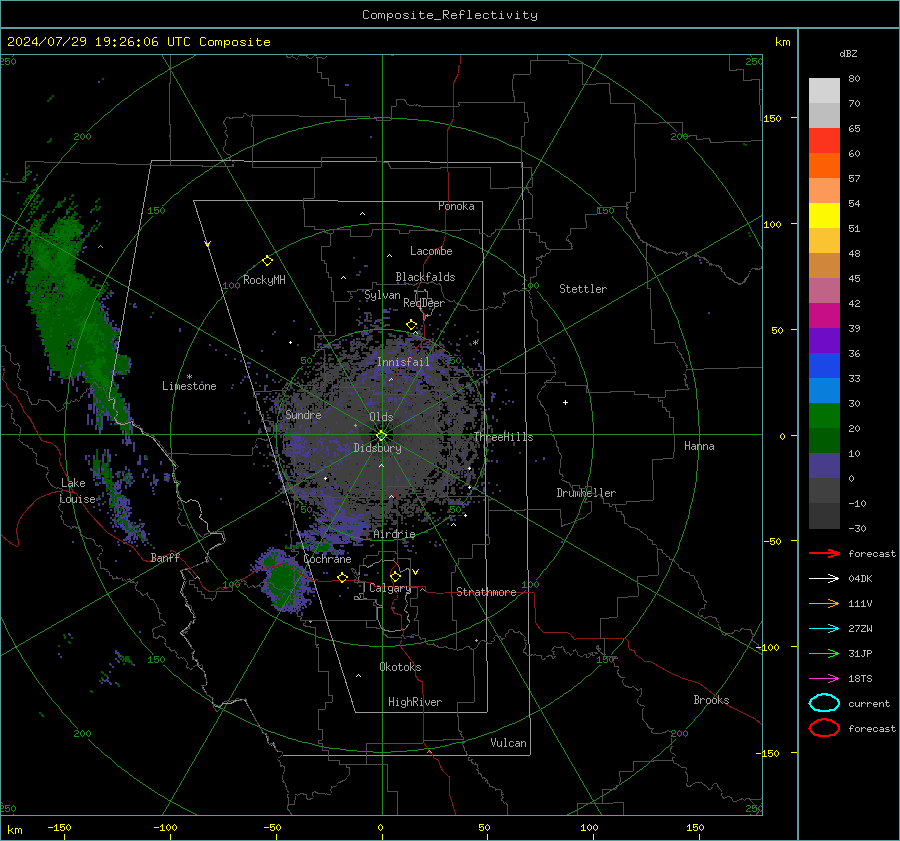
Task: Click the Banff label
Action: tap(165, 557)
